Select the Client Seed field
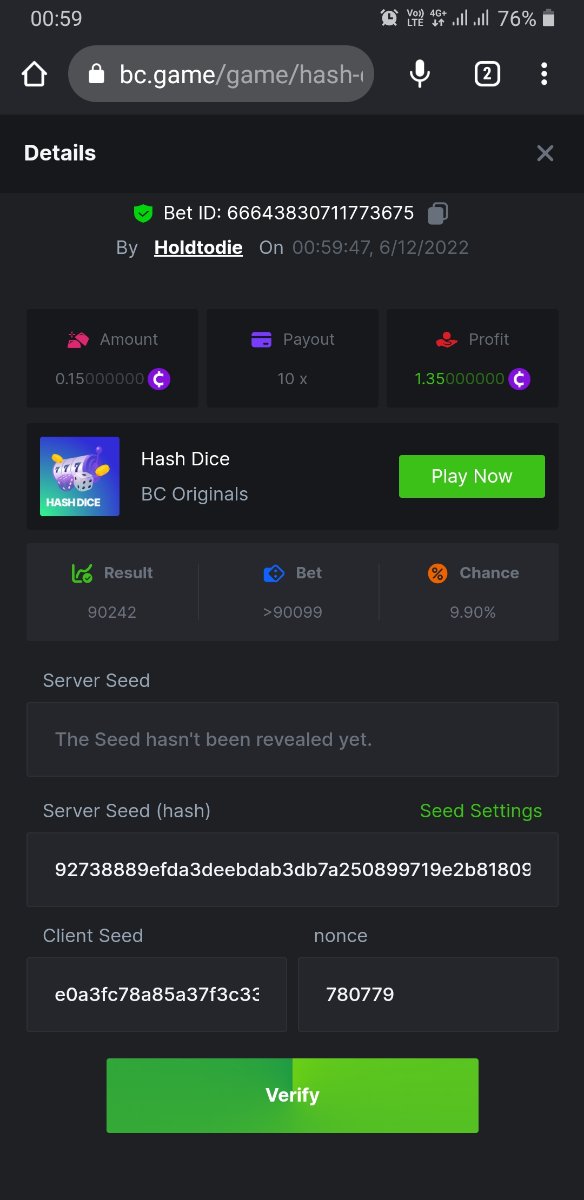 pyautogui.click(x=157, y=994)
